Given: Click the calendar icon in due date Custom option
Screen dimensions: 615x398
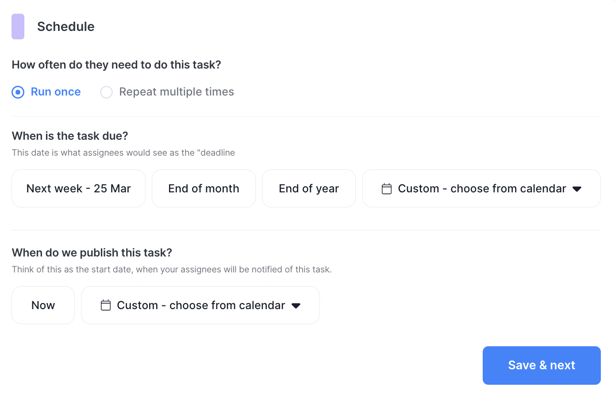Looking at the screenshot, I should pos(386,189).
